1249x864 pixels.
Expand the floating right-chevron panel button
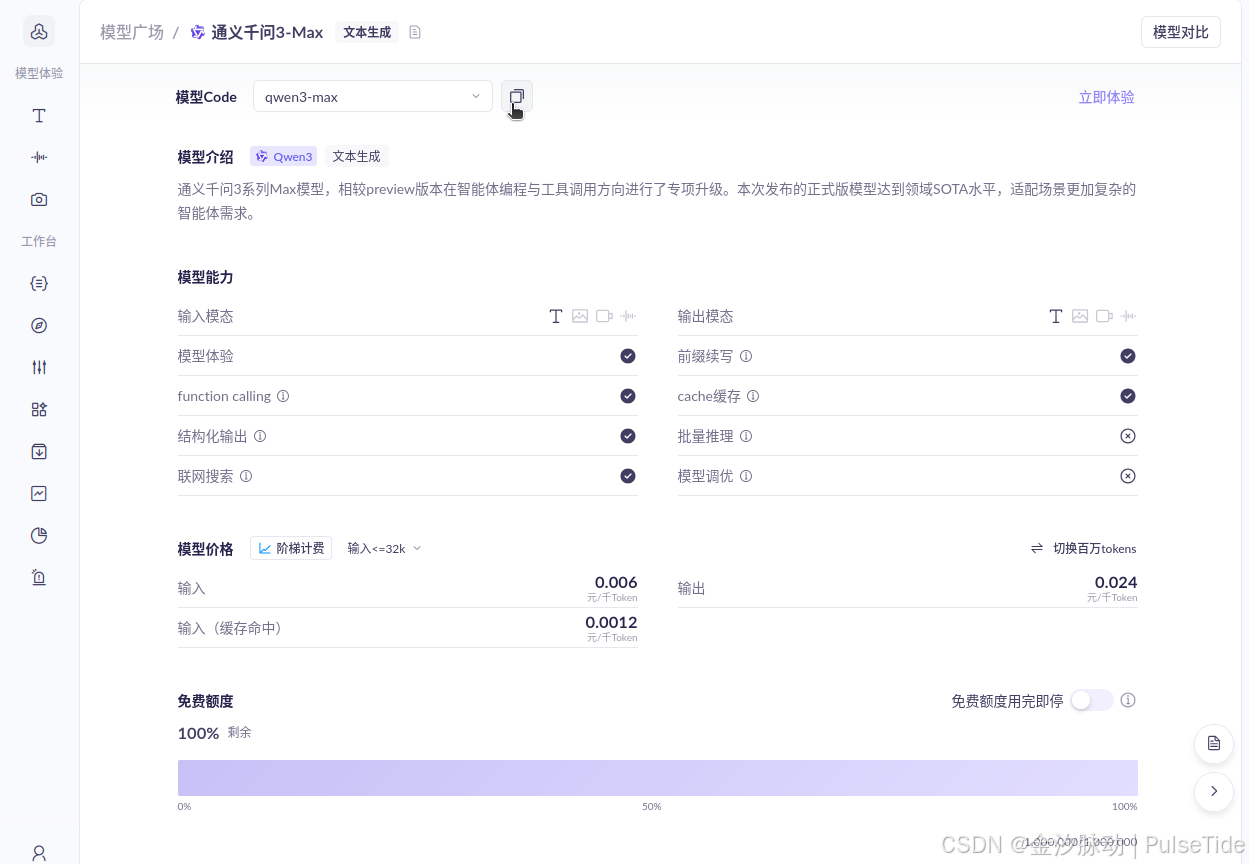1214,791
